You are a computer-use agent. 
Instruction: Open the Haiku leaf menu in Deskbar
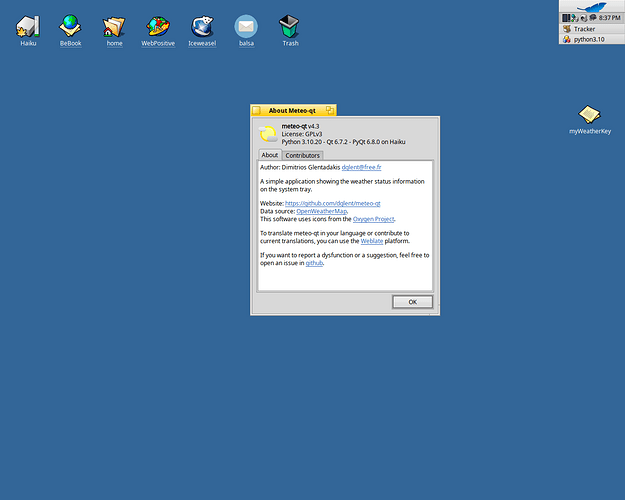tap(592, 7)
